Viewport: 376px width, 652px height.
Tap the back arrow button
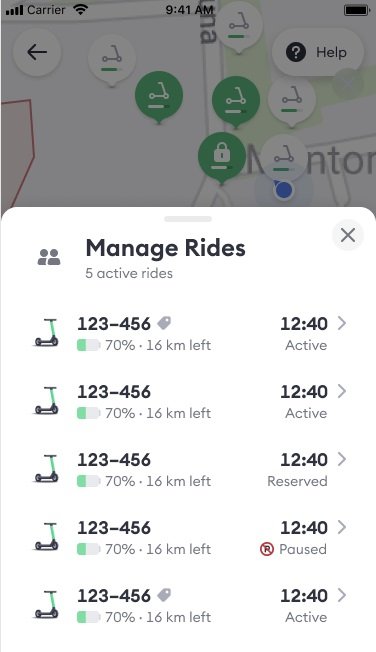tap(37, 52)
